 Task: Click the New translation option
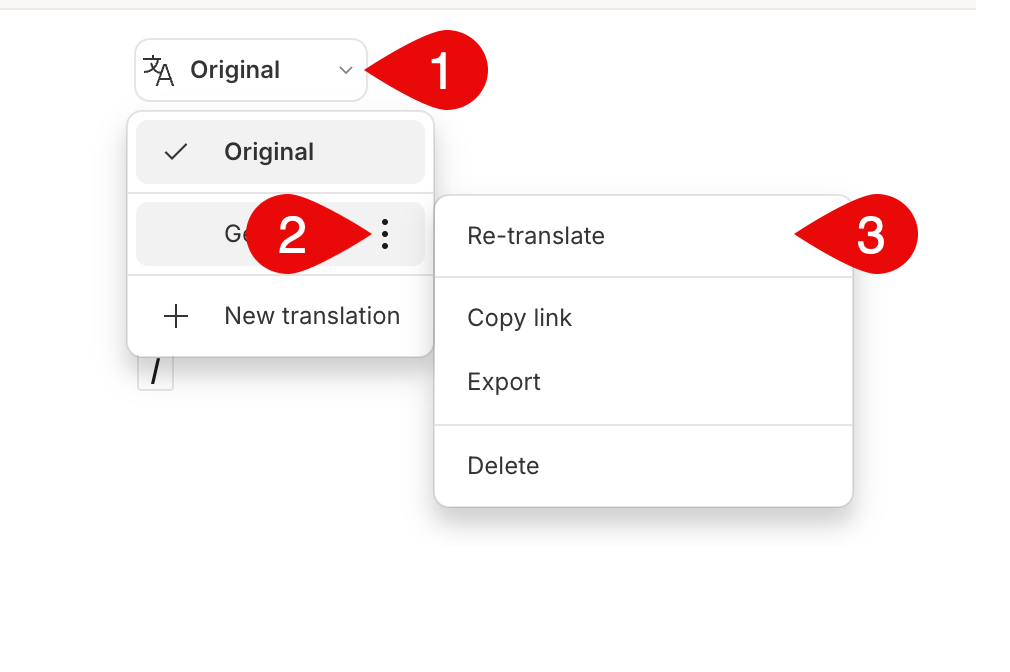(x=280, y=316)
